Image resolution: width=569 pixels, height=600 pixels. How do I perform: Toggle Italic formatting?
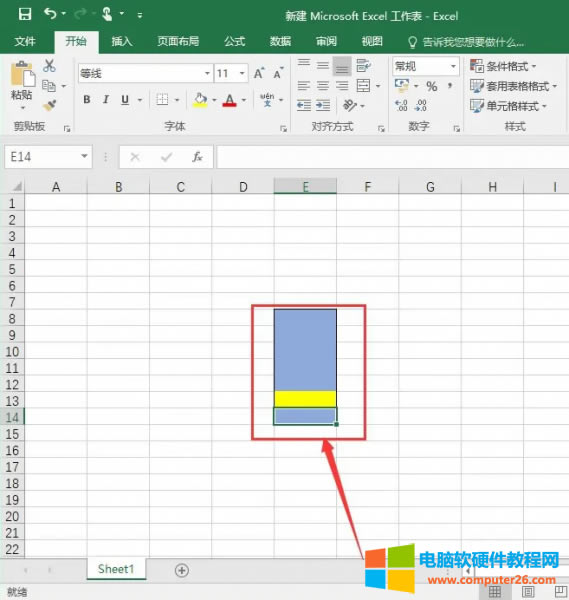[x=106, y=100]
